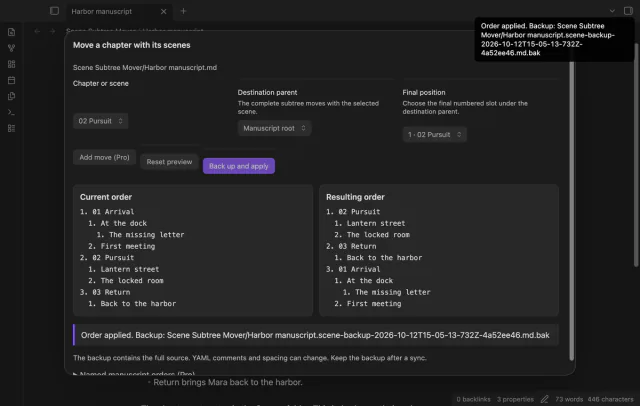Click 'At the dock' in Current order list
The image size is (640, 406).
pos(124,223)
